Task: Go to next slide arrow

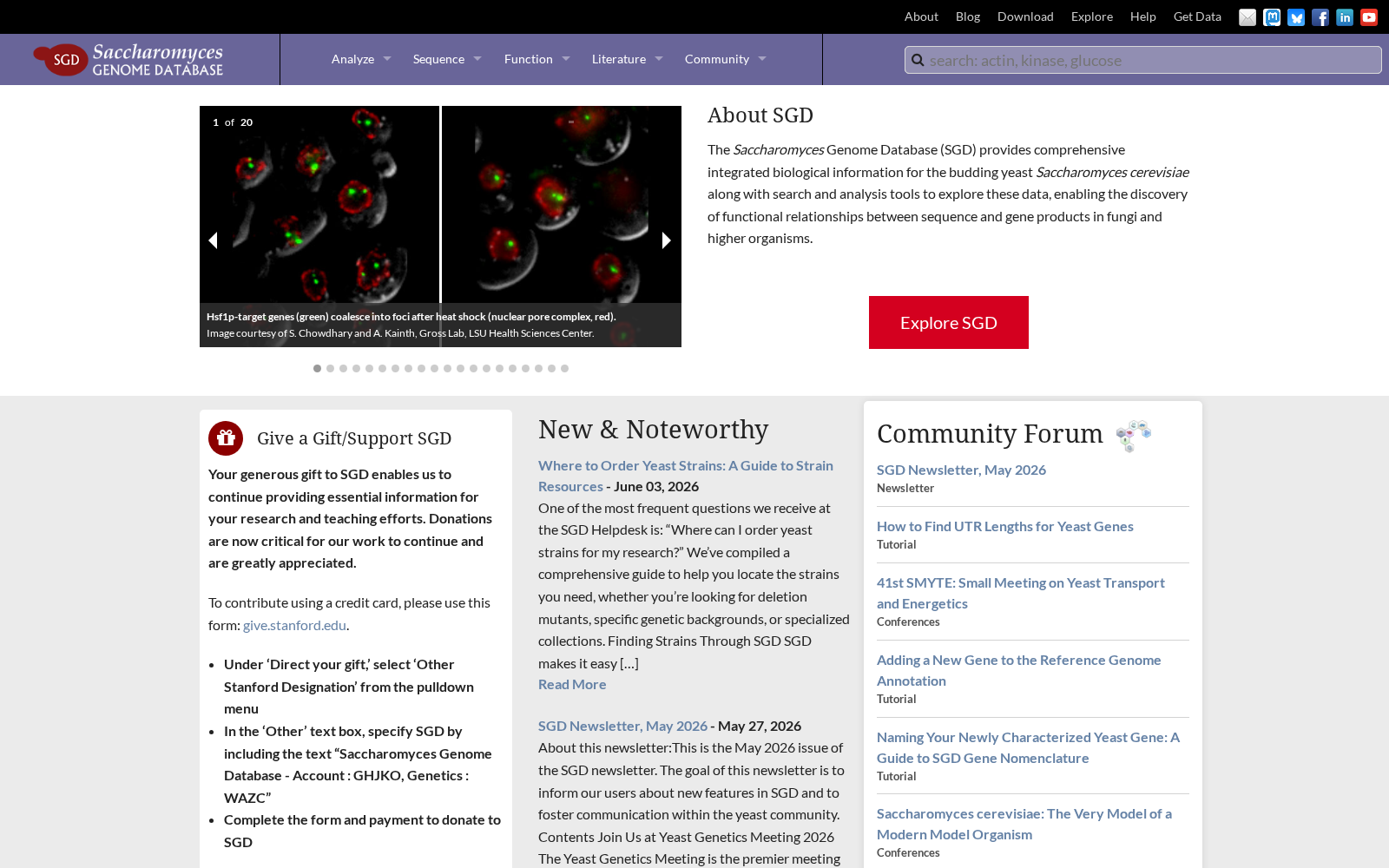Action: click(667, 240)
